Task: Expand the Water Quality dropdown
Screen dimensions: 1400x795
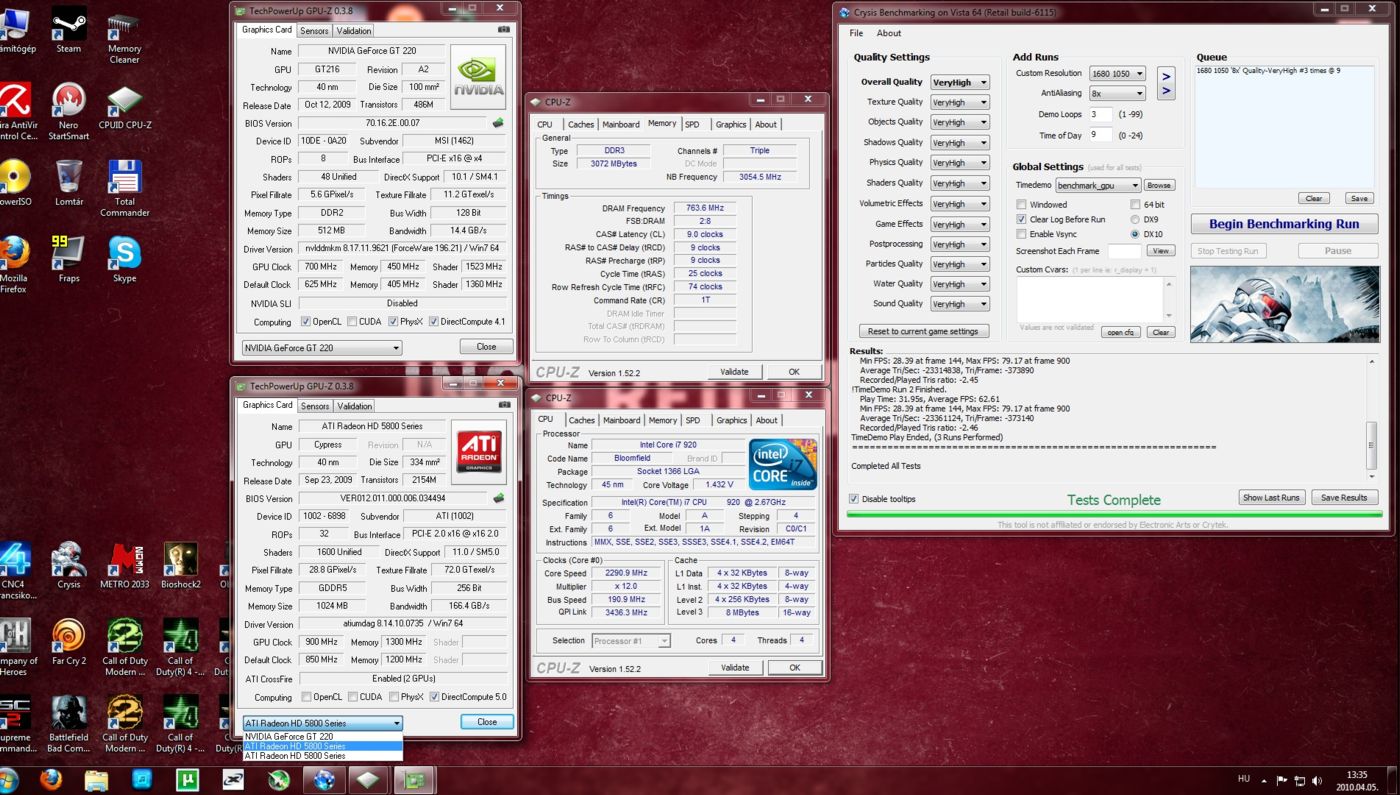Action: pos(959,284)
